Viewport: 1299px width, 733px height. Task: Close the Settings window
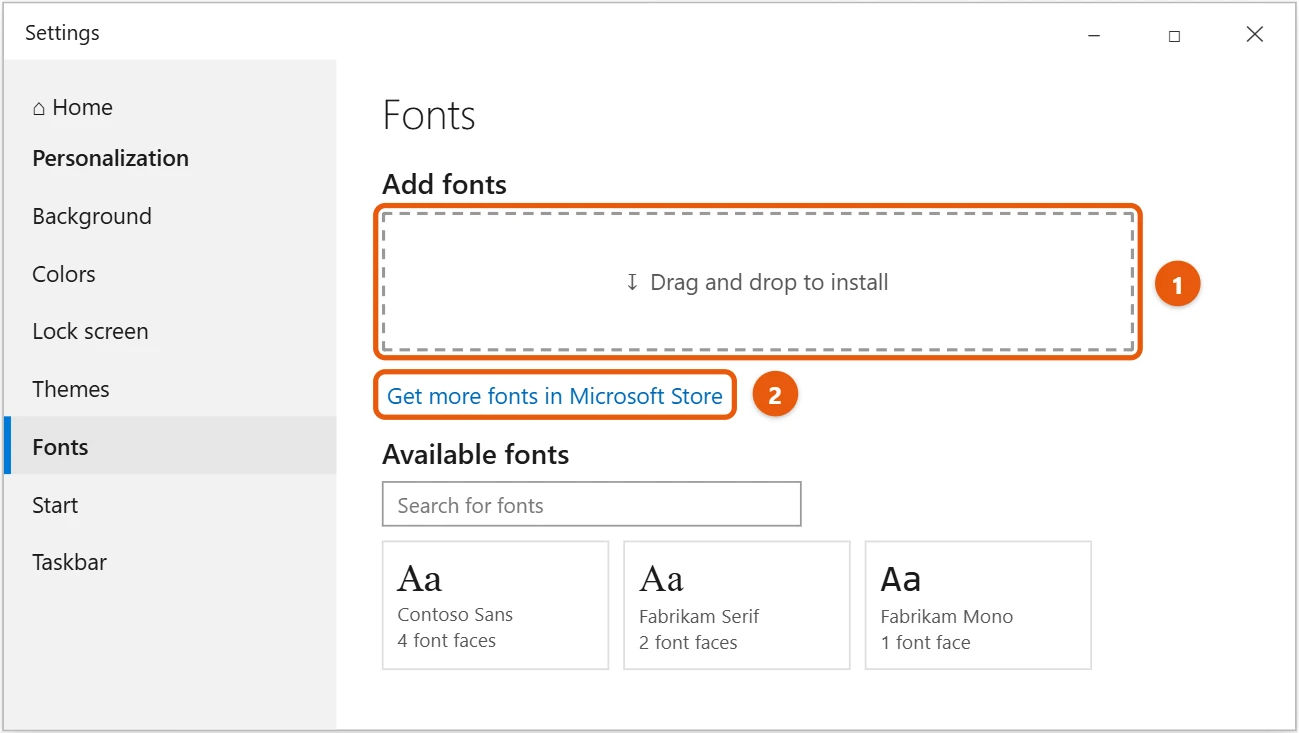coord(1255,35)
